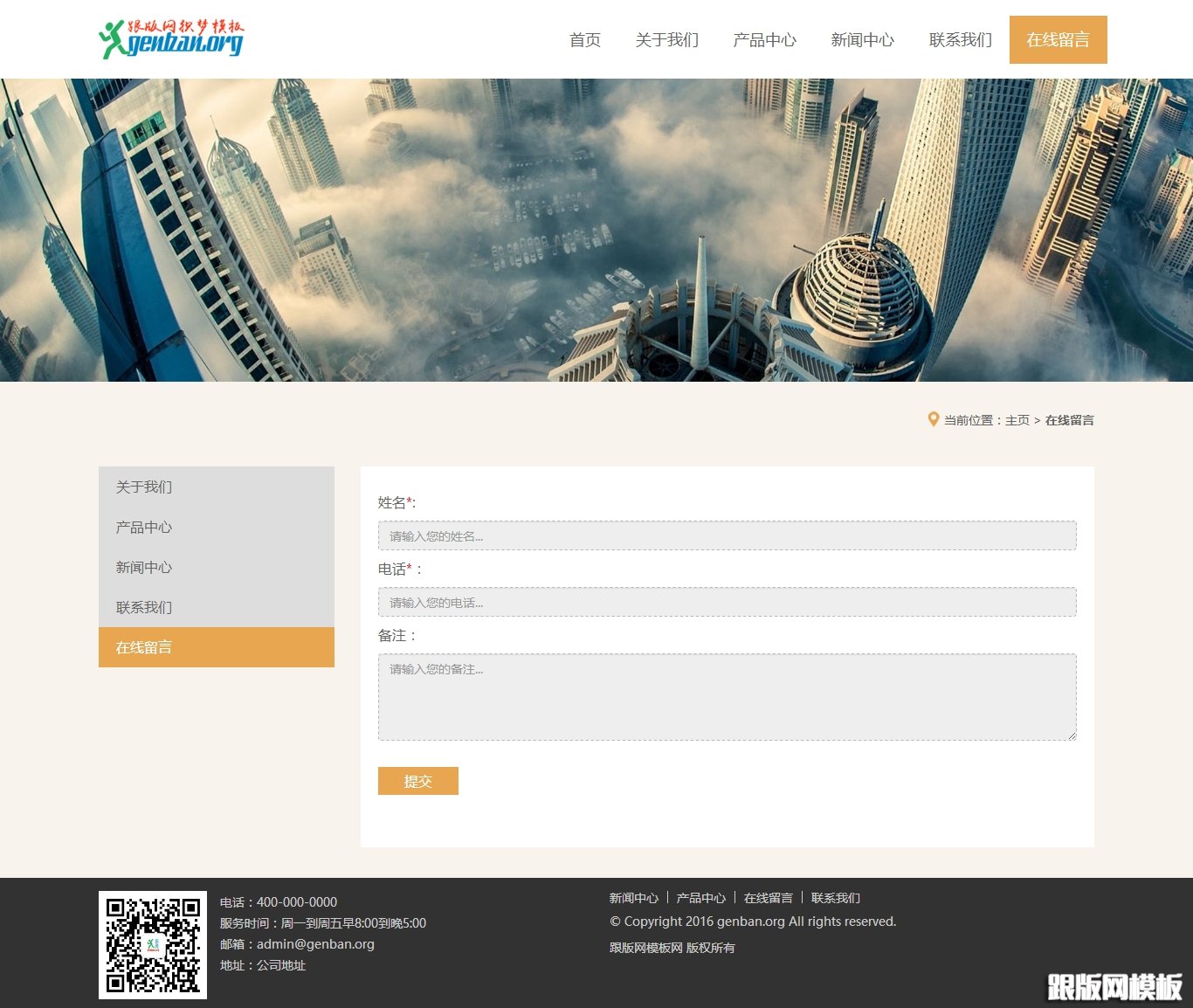This screenshot has height=1008, width=1193.
Task: Select 在线留言 in the left sidebar
Action: coord(217,647)
